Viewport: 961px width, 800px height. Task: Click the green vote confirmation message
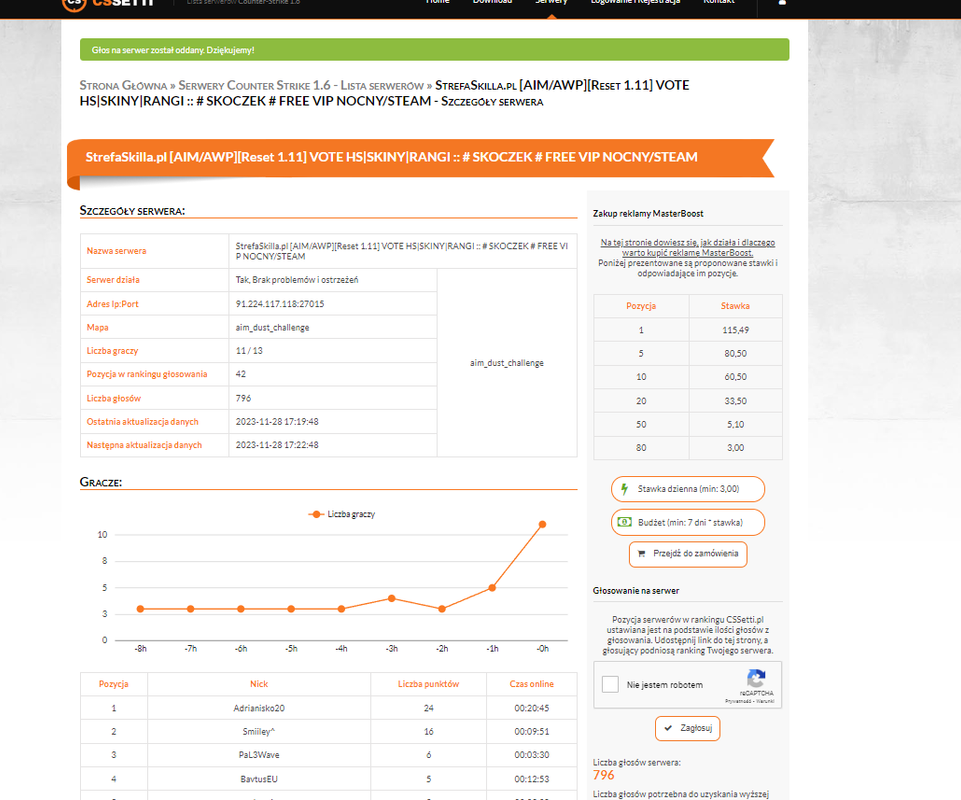click(435, 50)
